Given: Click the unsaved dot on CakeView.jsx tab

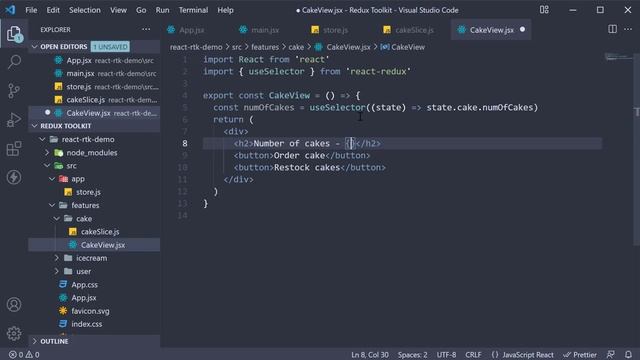Looking at the screenshot, I should (522, 29).
